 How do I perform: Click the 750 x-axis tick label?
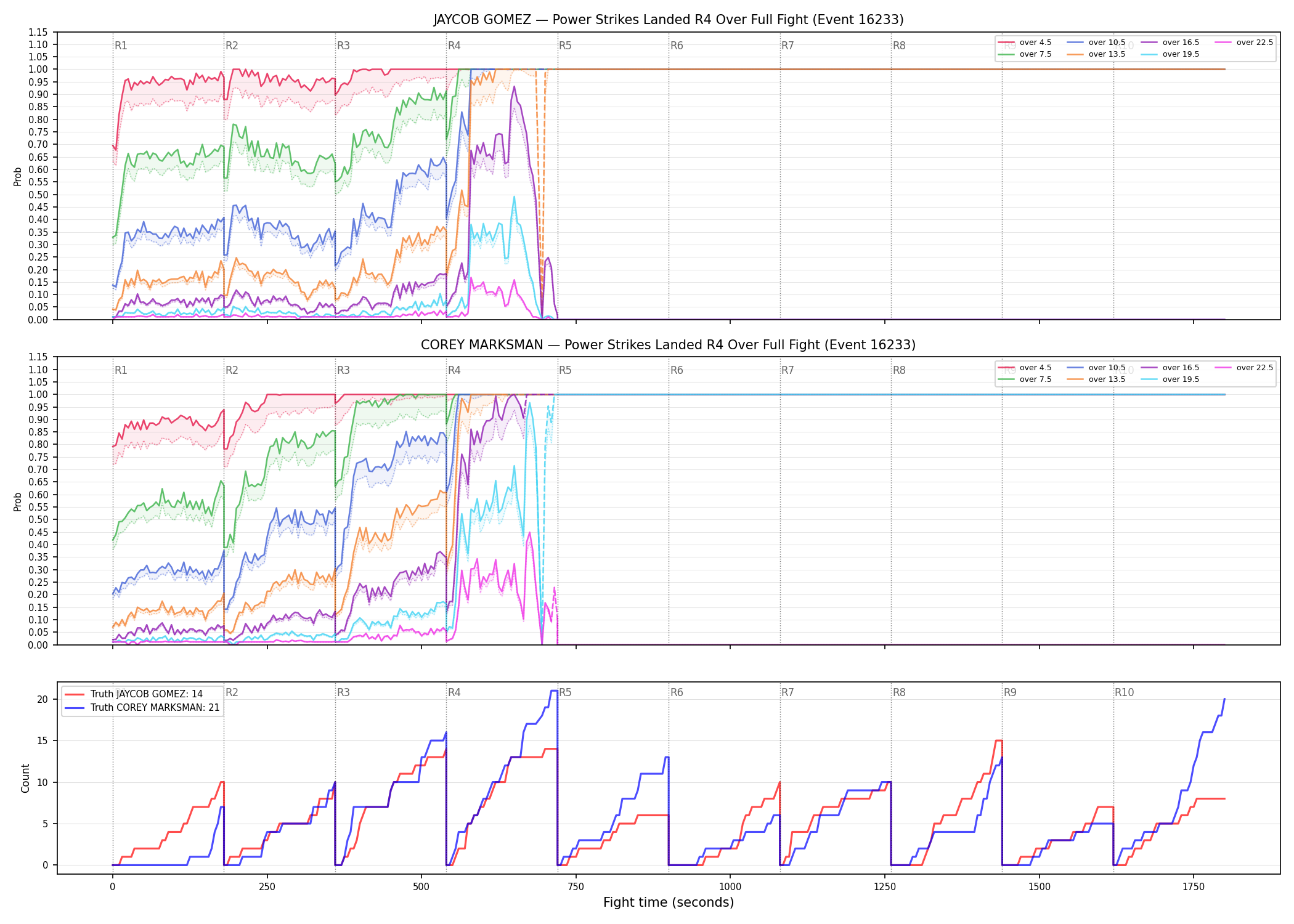point(576,886)
